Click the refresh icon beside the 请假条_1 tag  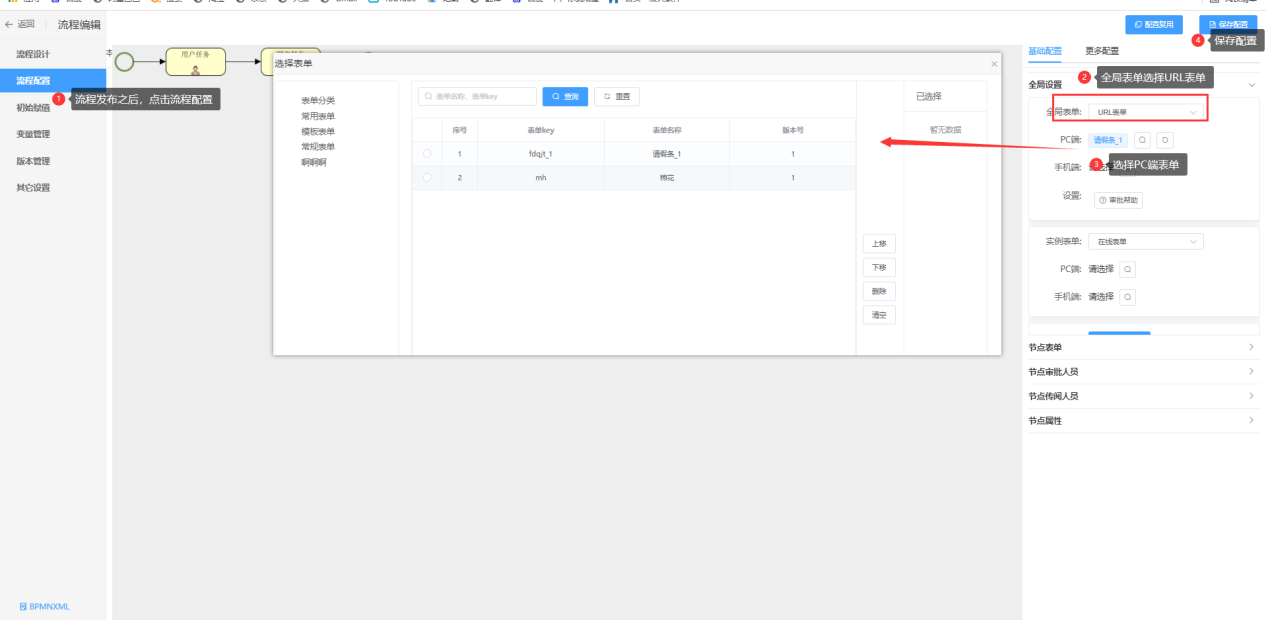(1165, 141)
